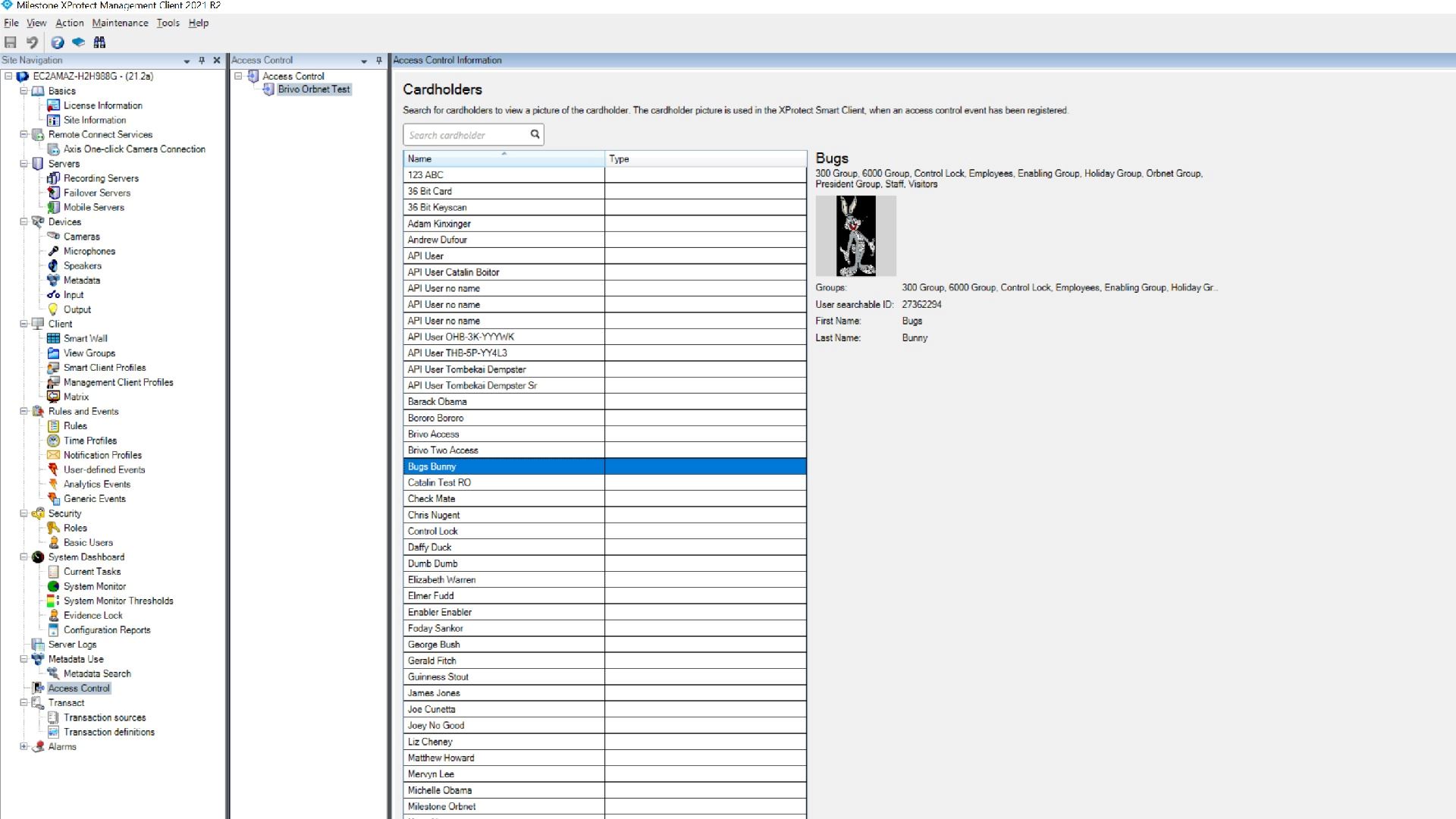Select the Milestone Orbnet cardholder row
Viewport: 1456px width, 819px height.
(604, 806)
